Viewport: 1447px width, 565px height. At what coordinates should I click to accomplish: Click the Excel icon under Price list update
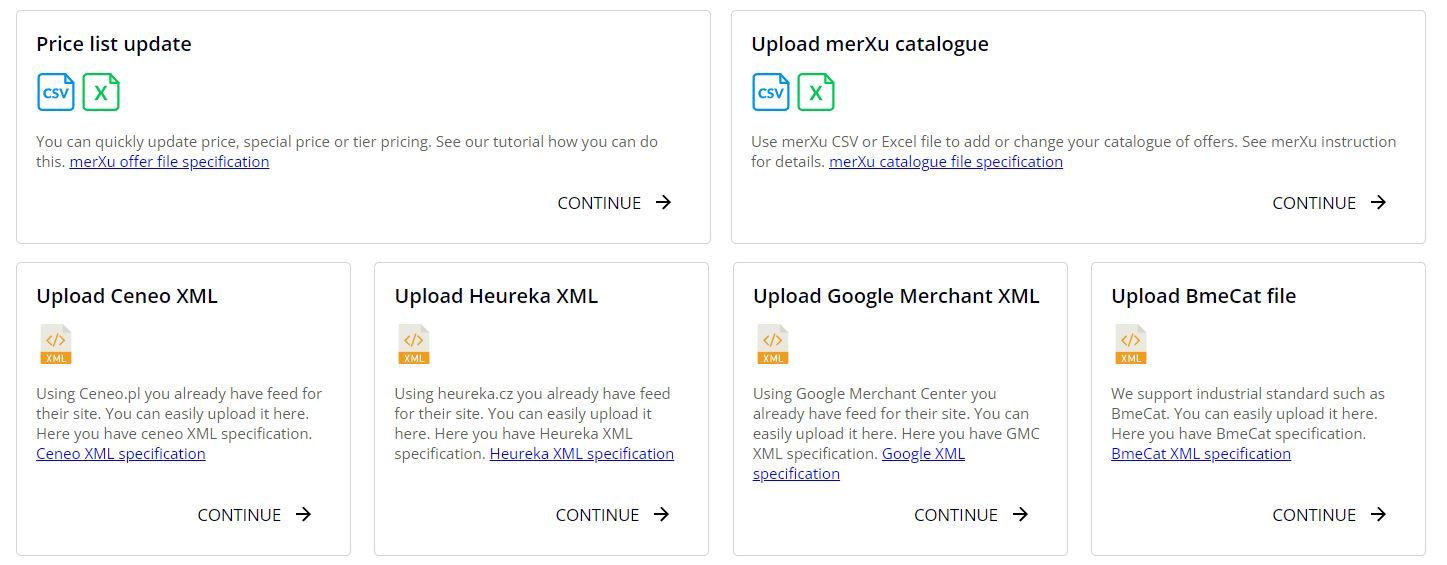click(101, 92)
